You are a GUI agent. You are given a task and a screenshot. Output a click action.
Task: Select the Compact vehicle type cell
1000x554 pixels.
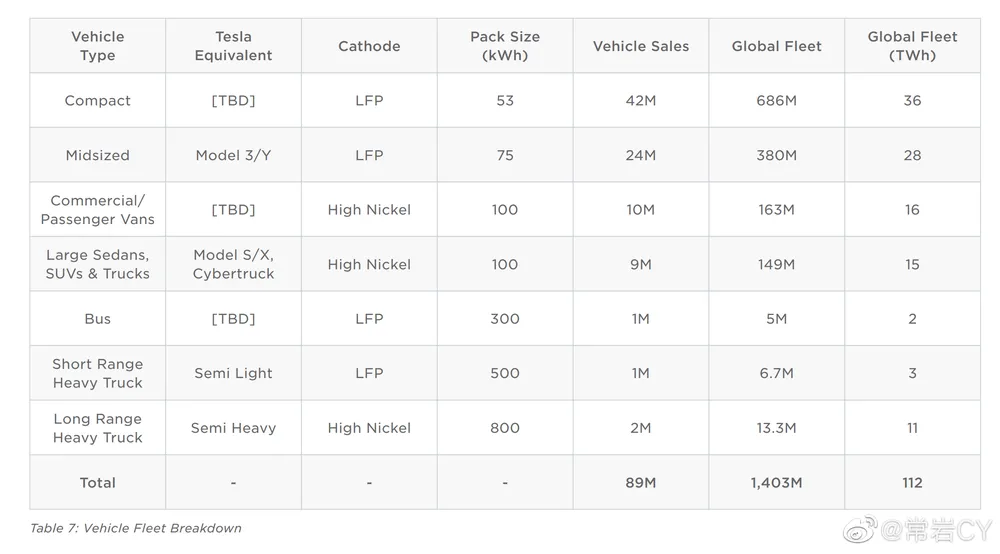98,101
